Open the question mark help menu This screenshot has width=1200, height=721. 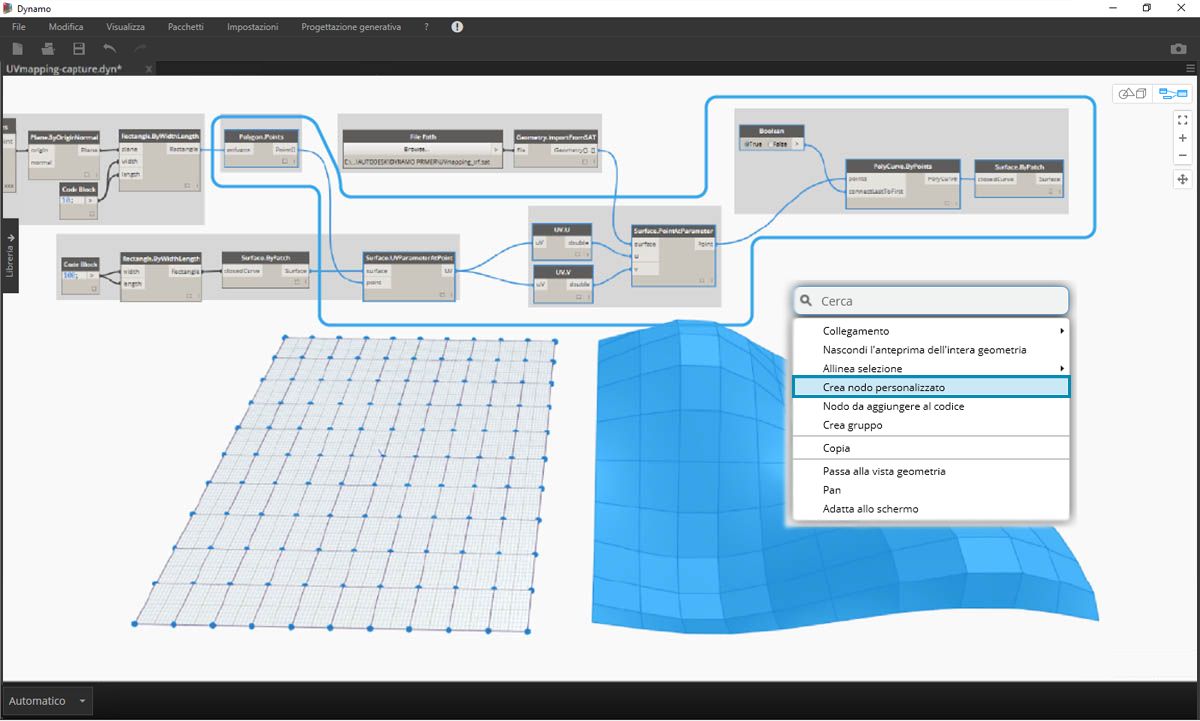tap(426, 27)
